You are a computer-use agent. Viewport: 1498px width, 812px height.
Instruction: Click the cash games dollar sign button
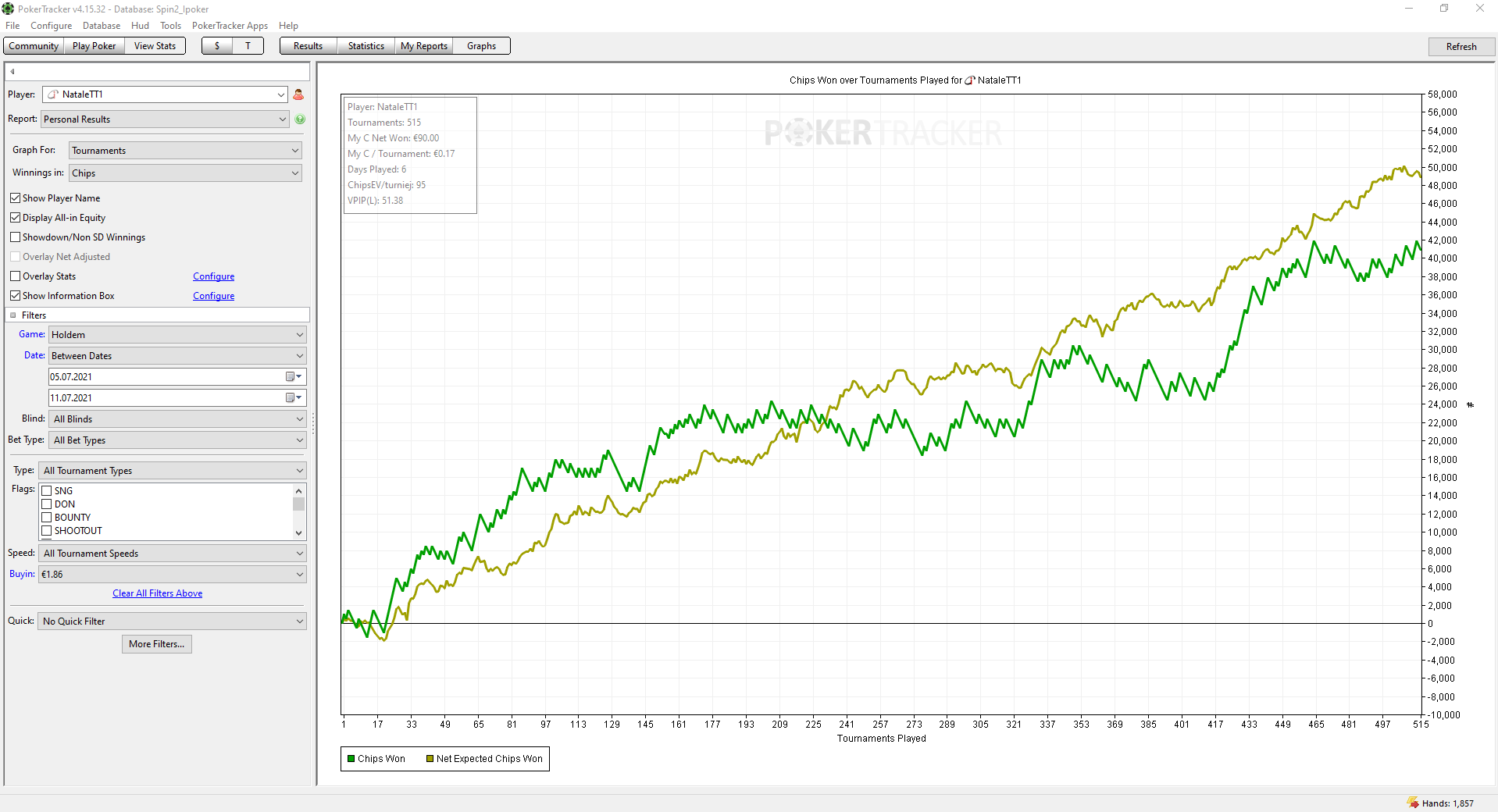point(217,46)
